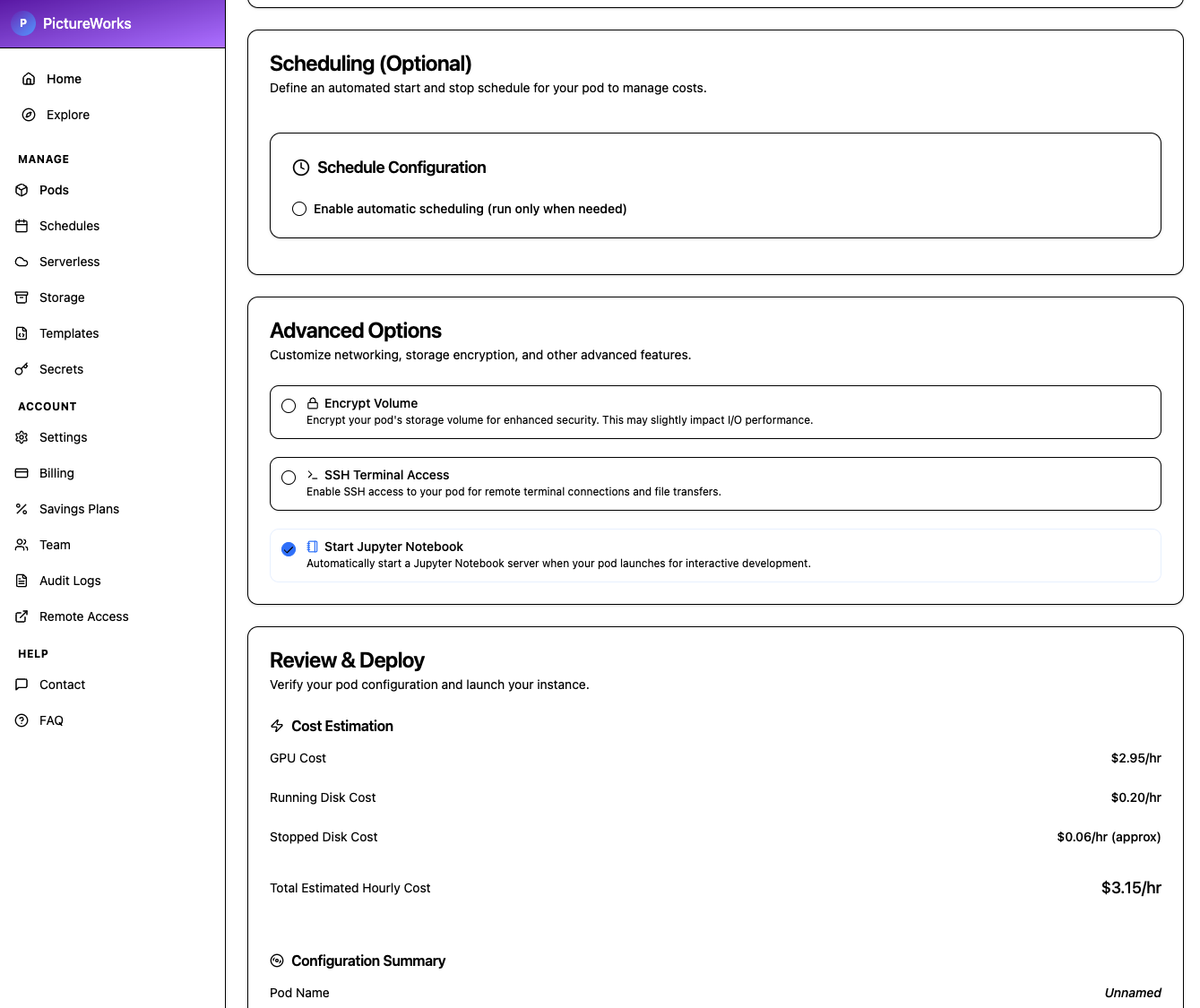
Task: Visit the FAQ page
Action: [x=51, y=720]
